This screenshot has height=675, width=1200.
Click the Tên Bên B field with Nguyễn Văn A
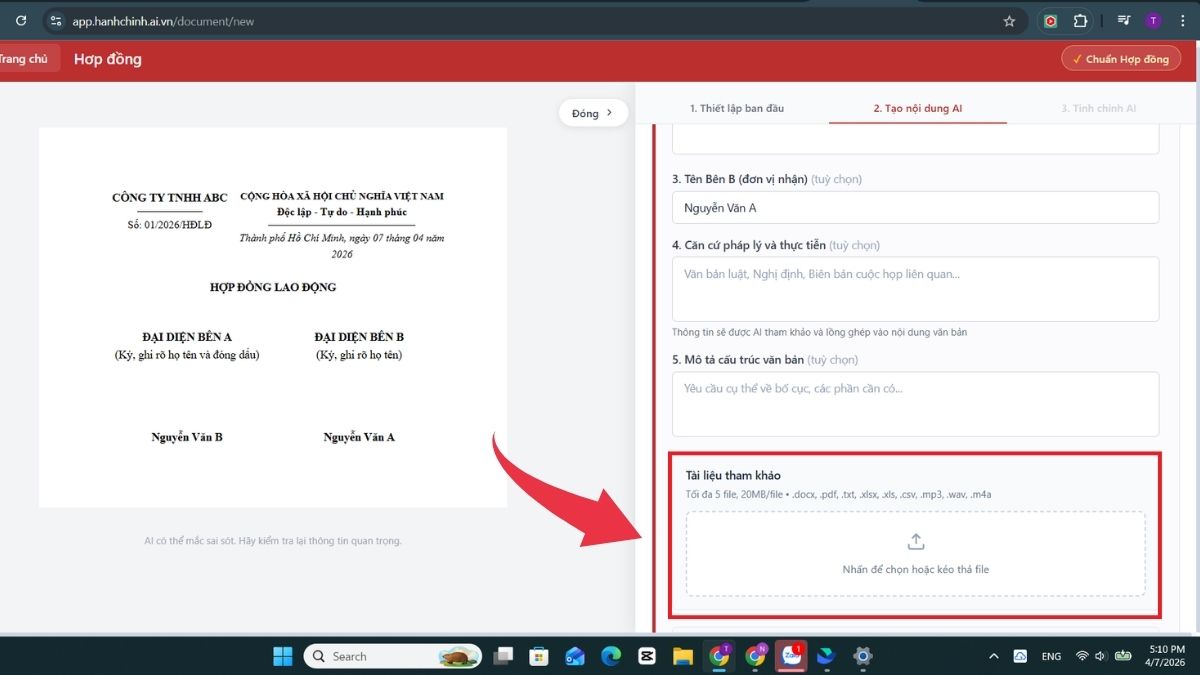click(915, 207)
